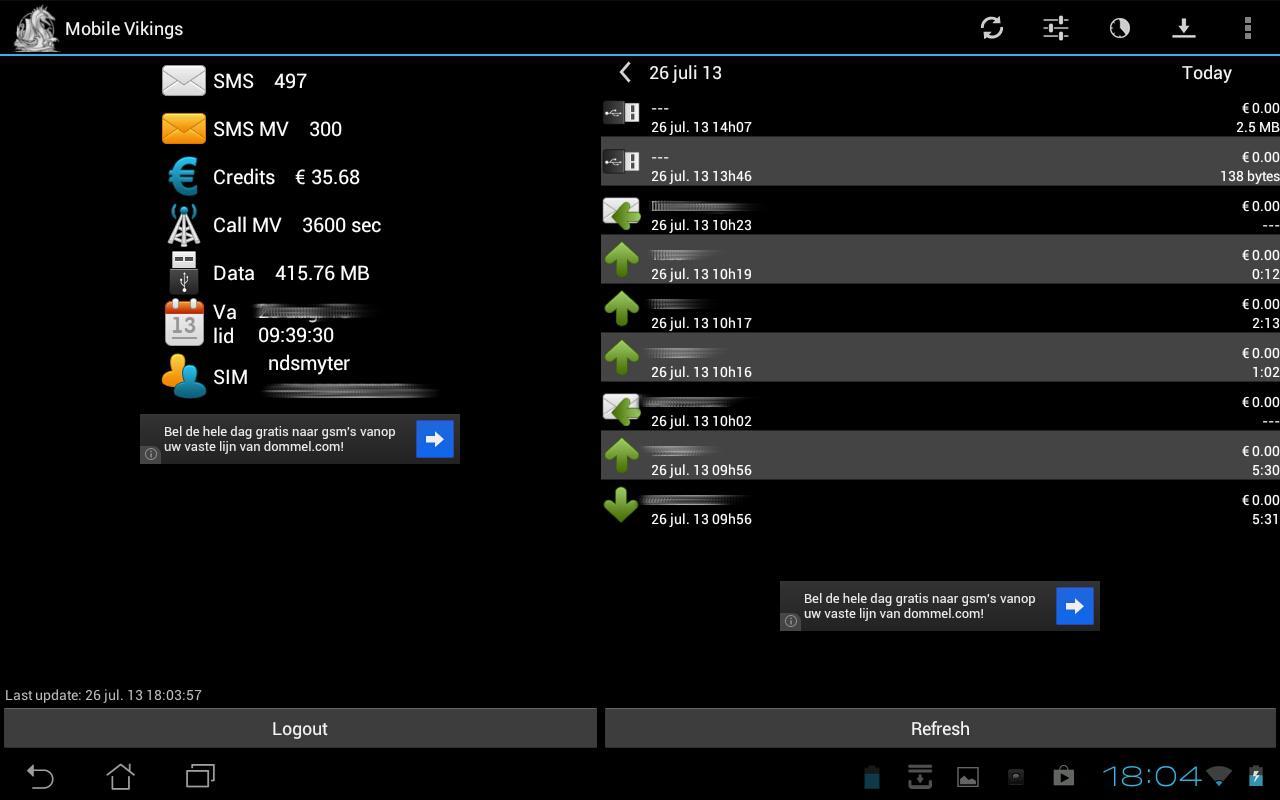
Task: Select the Today date label
Action: pos(1206,73)
